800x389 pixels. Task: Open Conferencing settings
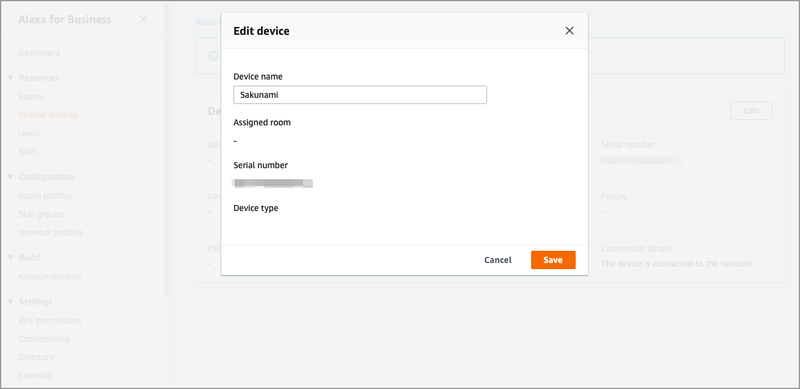pyautogui.click(x=44, y=338)
